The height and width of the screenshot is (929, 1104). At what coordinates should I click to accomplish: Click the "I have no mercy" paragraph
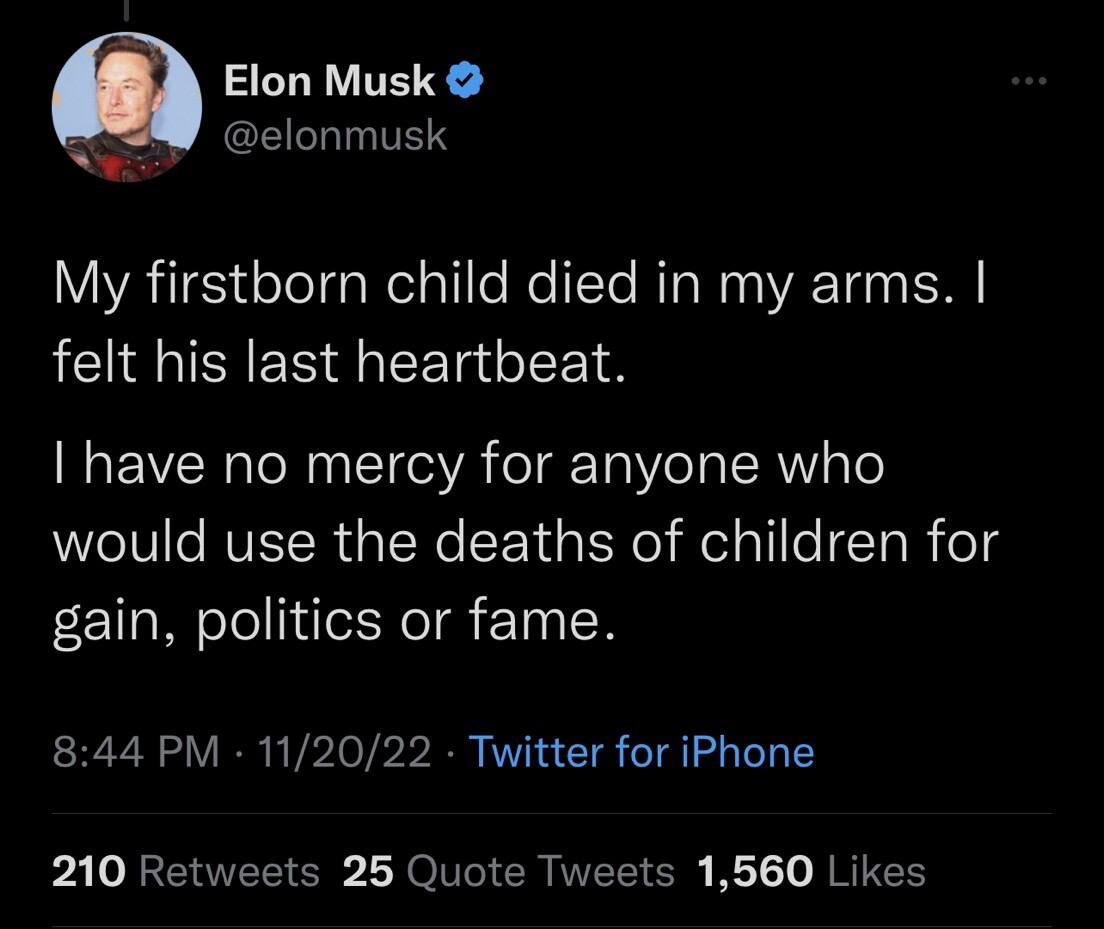pyautogui.click(x=525, y=542)
